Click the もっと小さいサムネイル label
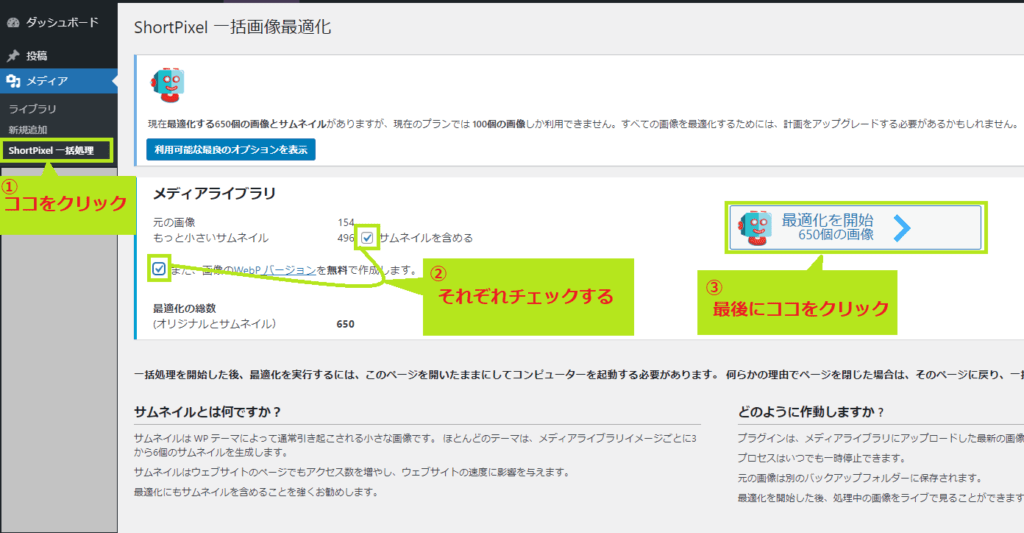Viewport: 1024px width, 533px height. 210,238
